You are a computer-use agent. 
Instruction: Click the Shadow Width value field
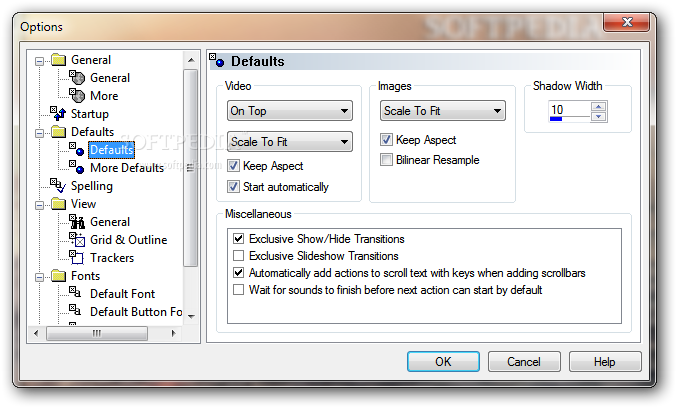pyautogui.click(x=569, y=111)
